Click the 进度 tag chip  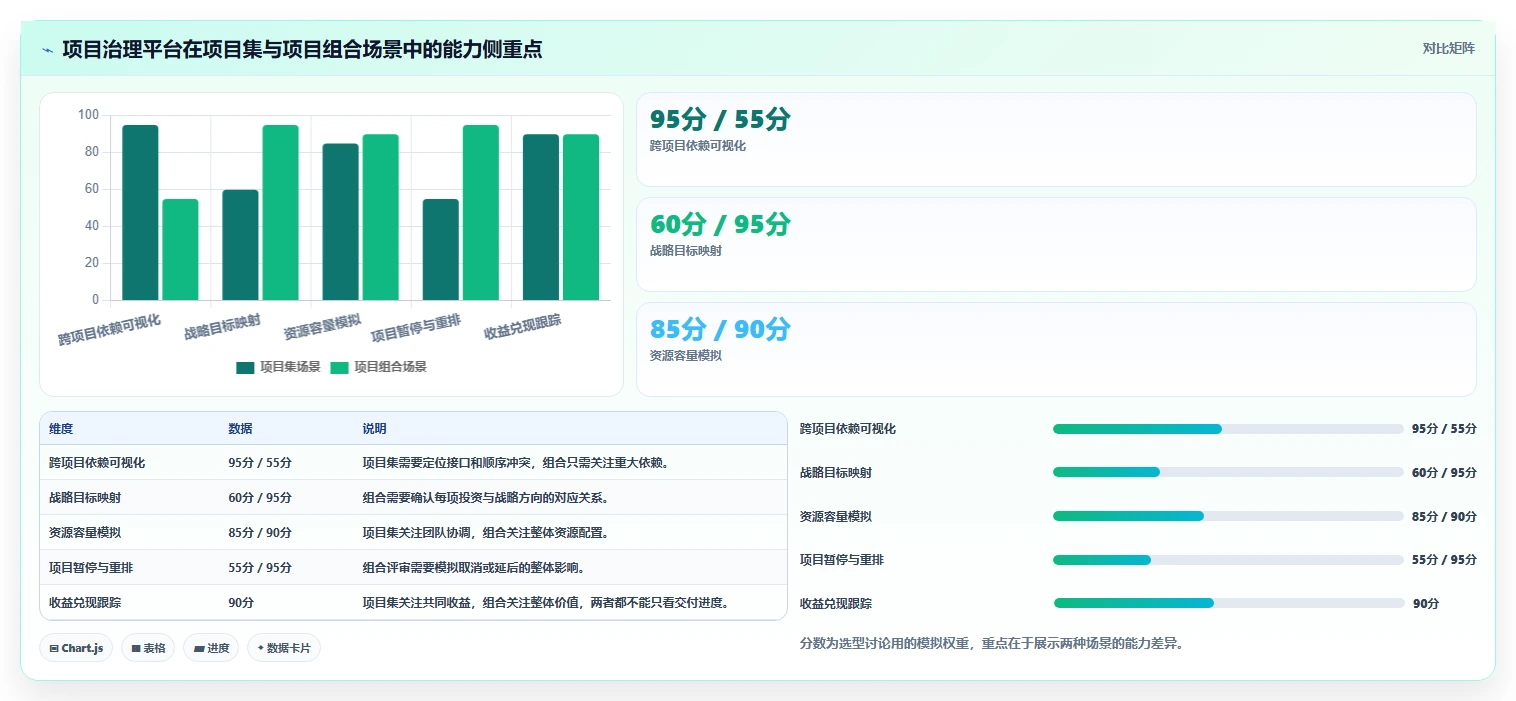pos(211,648)
